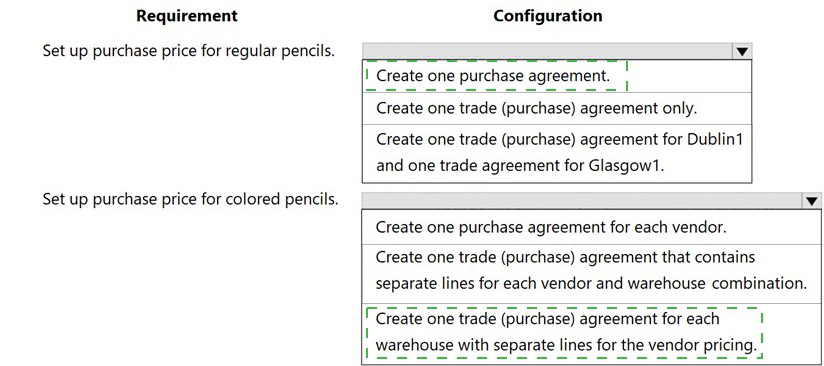This screenshot has width=824, height=366.
Task: Pick the trade agreement for each warehouse option
Action: (x=592, y=333)
